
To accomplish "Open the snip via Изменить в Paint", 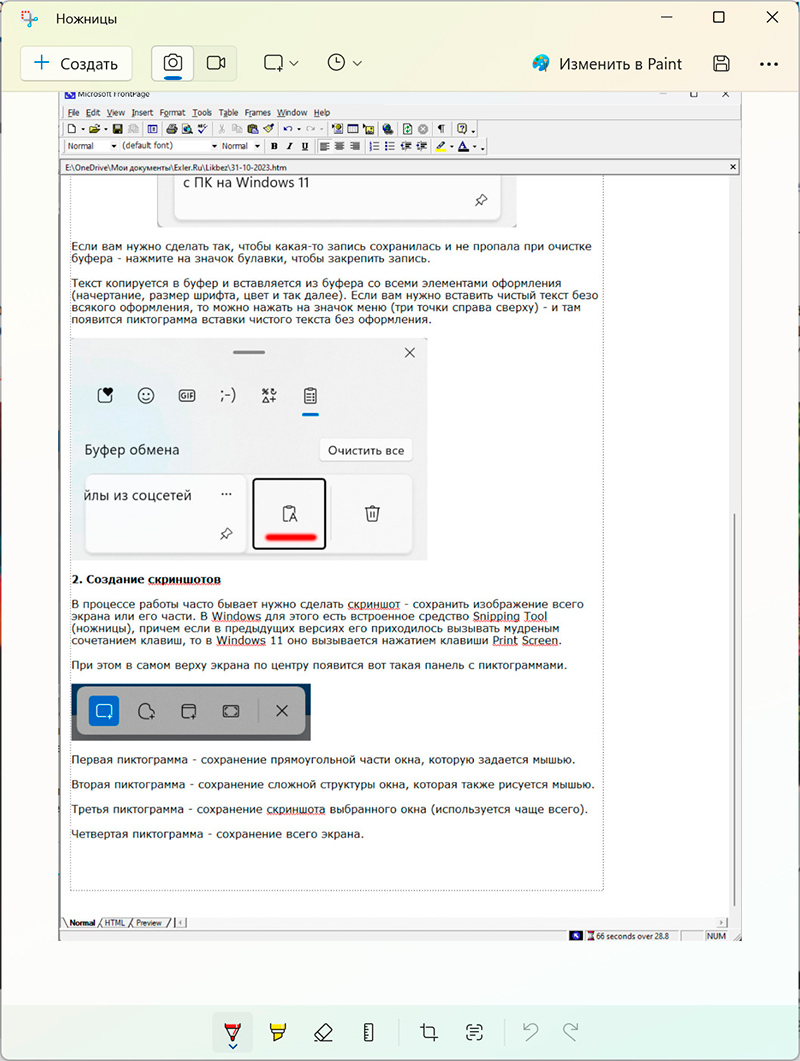I will [607, 63].
